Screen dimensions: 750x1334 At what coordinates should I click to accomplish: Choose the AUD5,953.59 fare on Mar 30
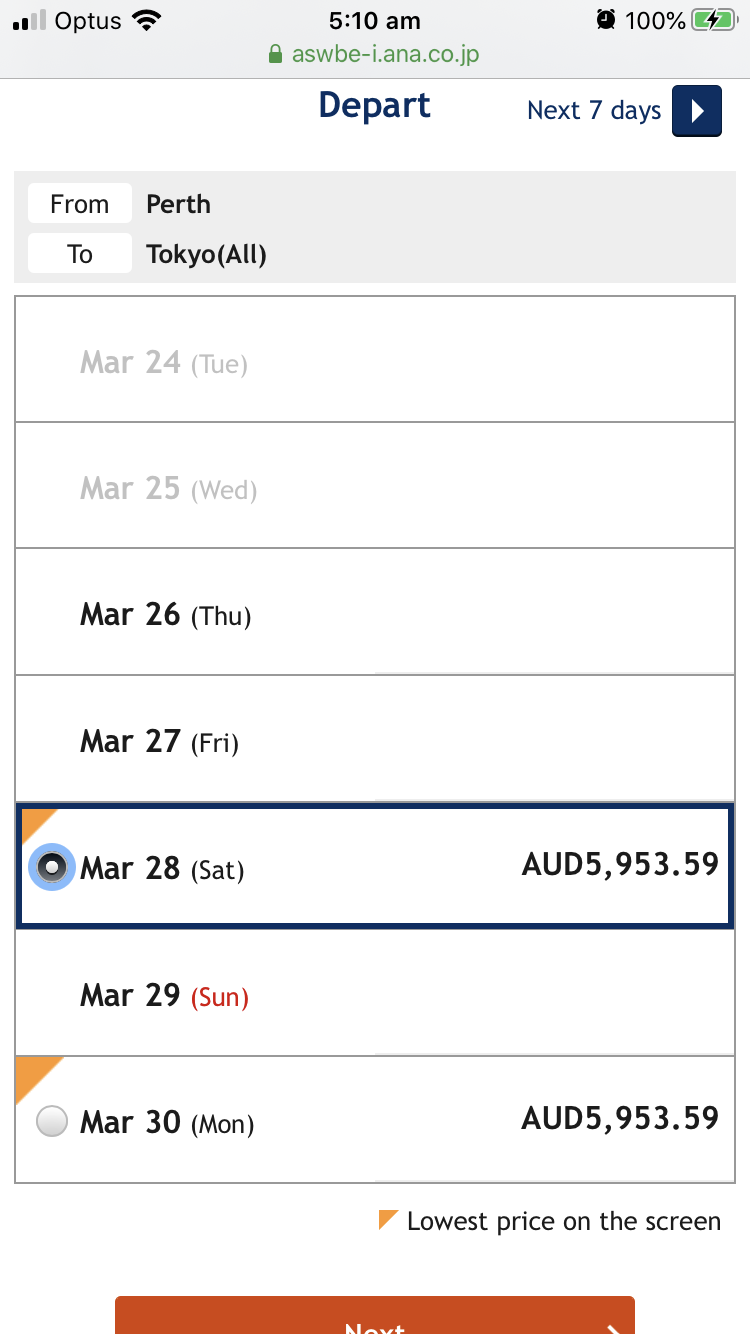point(620,1118)
